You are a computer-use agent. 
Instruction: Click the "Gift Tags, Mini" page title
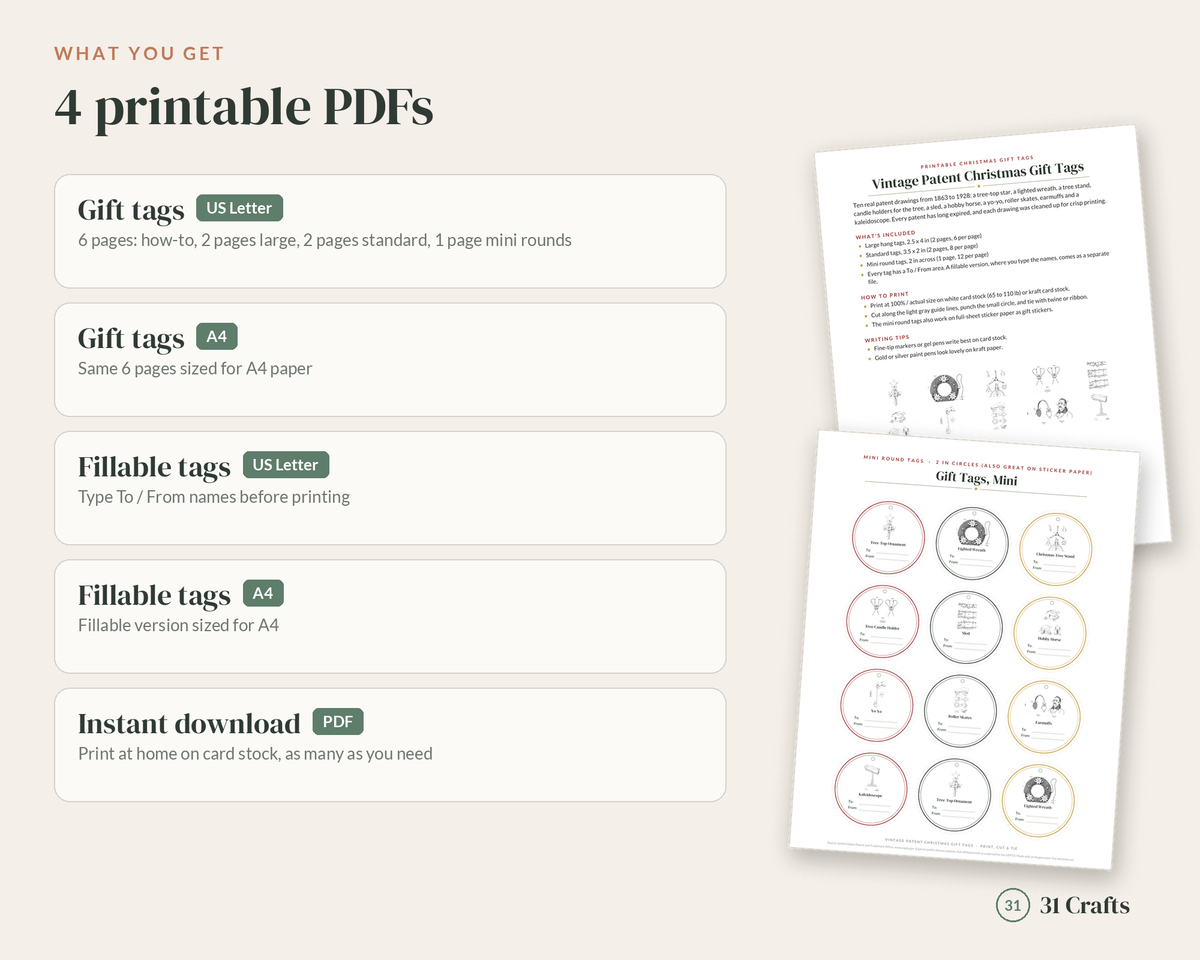tap(976, 479)
